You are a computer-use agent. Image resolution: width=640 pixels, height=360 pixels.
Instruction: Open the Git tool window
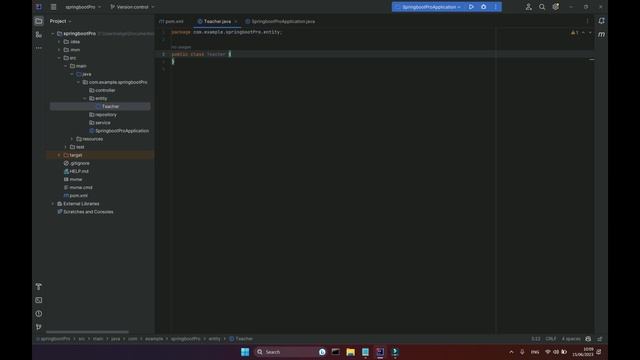pos(39,327)
